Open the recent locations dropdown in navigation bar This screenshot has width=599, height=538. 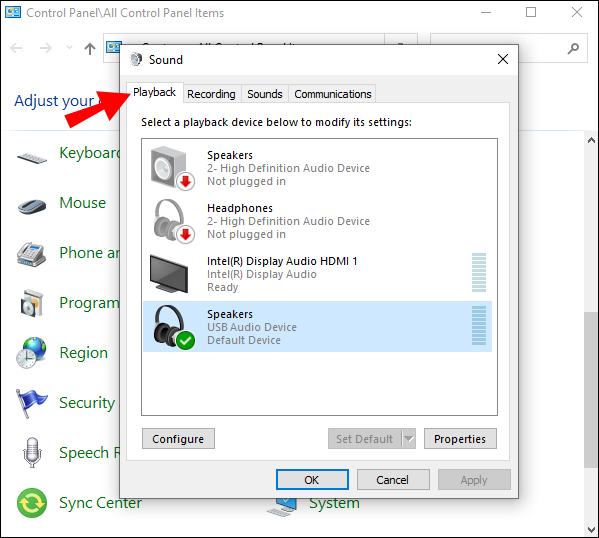pyautogui.click(x=69, y=48)
